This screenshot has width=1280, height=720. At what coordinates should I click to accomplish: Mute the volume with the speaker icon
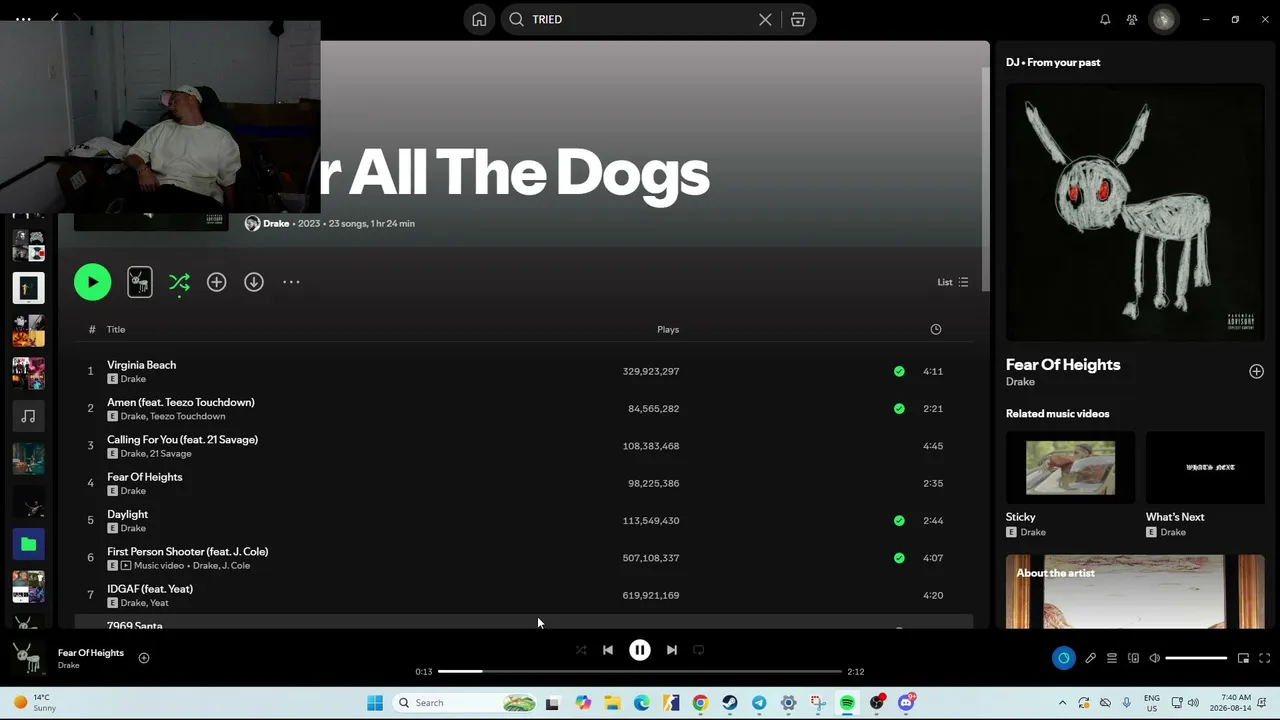[1154, 658]
